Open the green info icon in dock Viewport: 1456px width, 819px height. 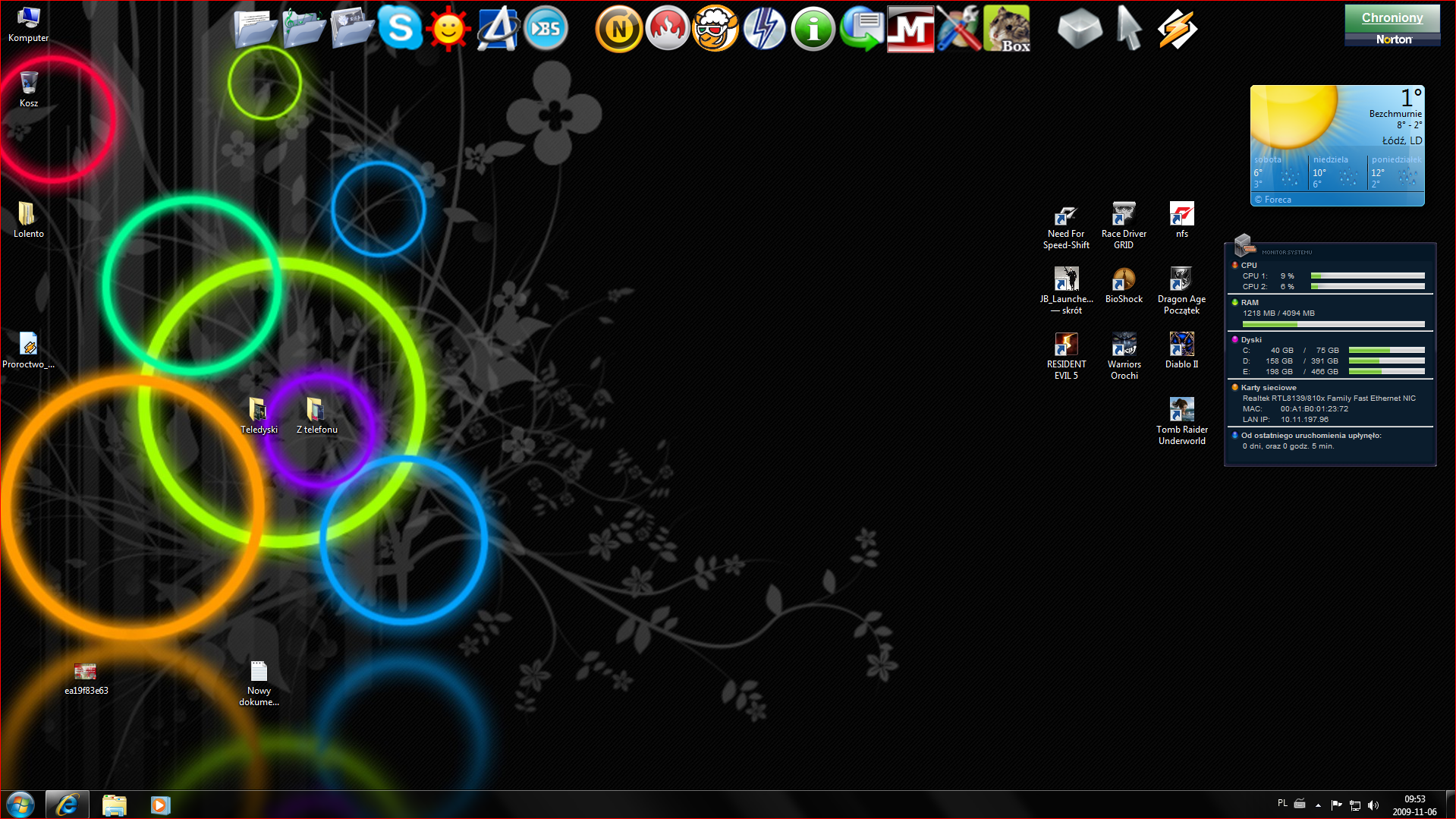pyautogui.click(x=813, y=29)
